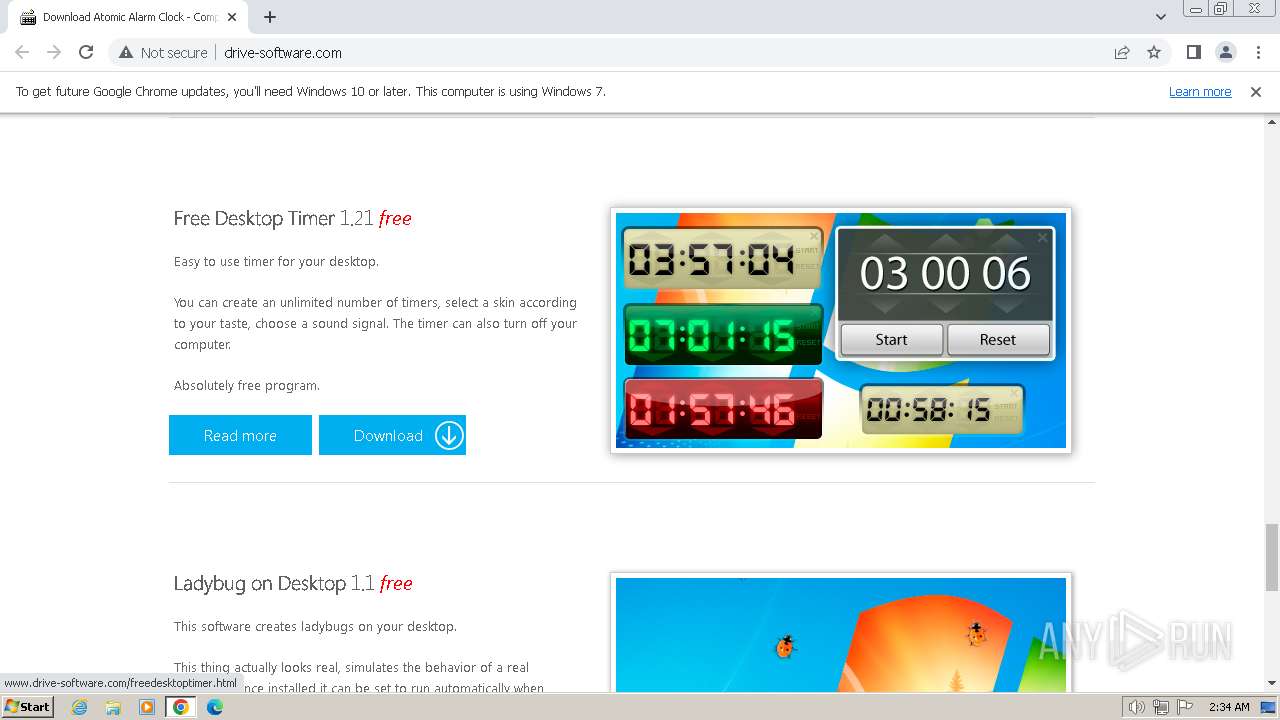Open the Ladybug on Desktop screenshot

tap(841, 633)
